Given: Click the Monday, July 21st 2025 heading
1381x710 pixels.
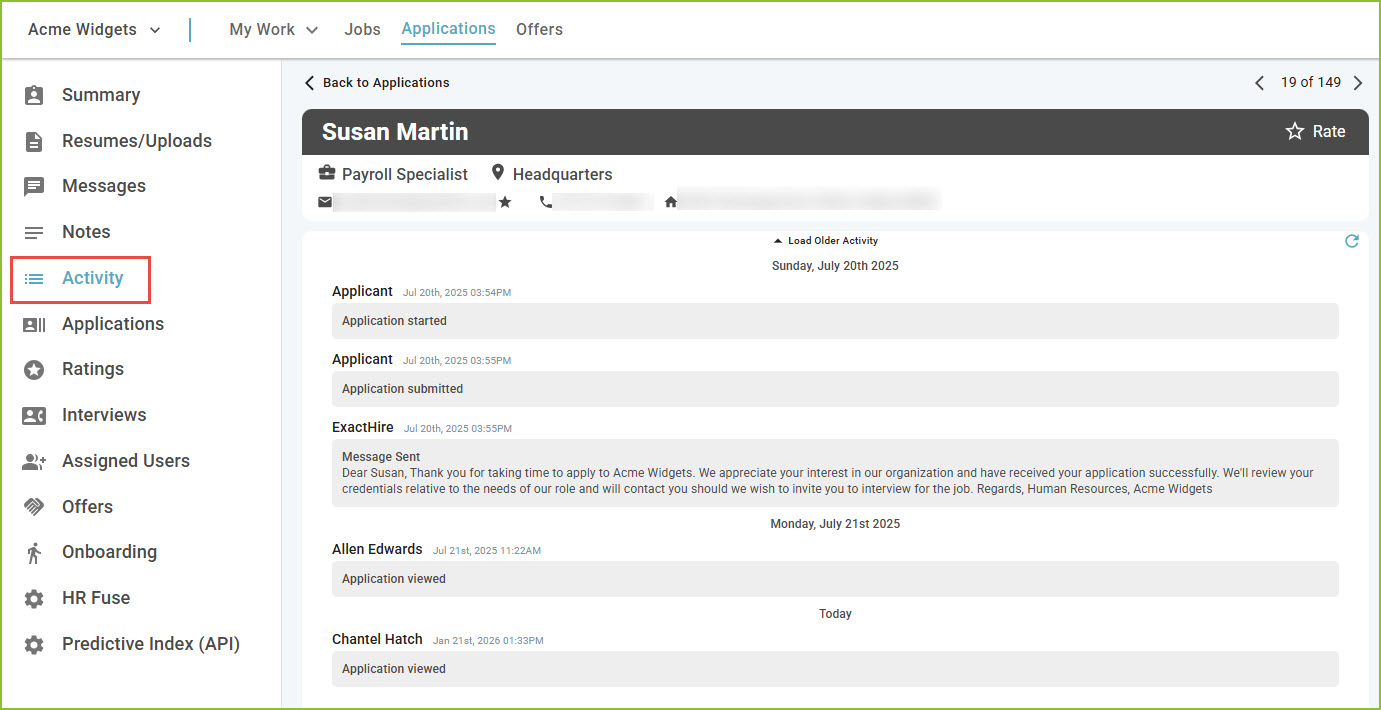Looking at the screenshot, I should click(x=835, y=523).
